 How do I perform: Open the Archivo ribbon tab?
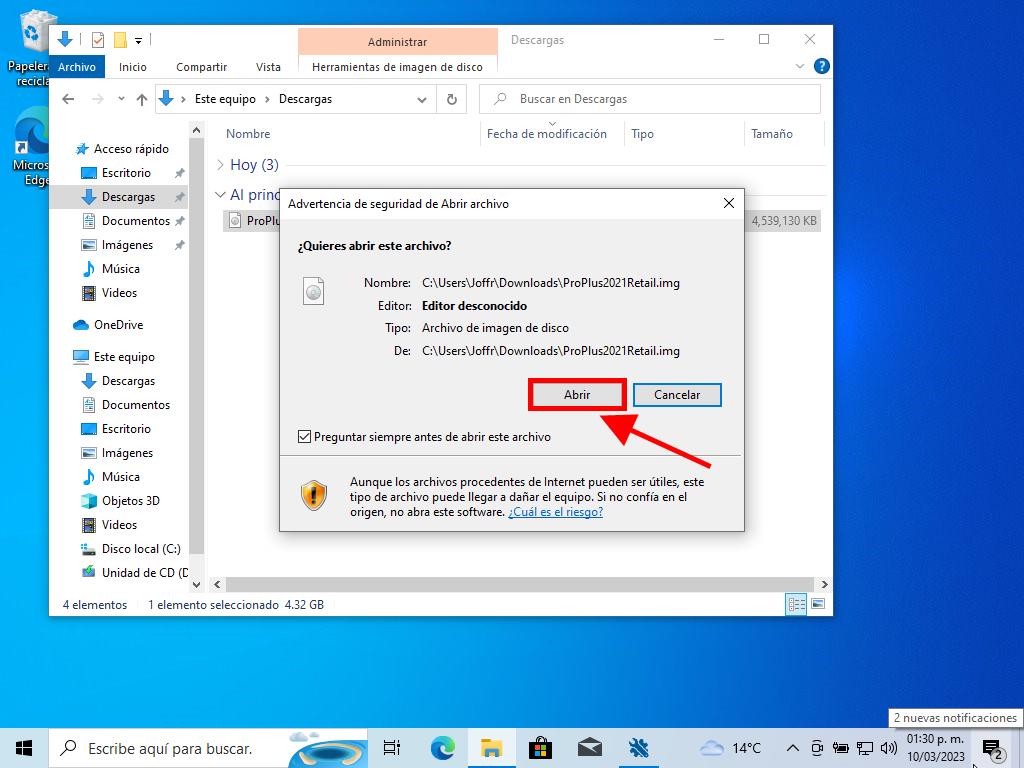tap(77, 67)
